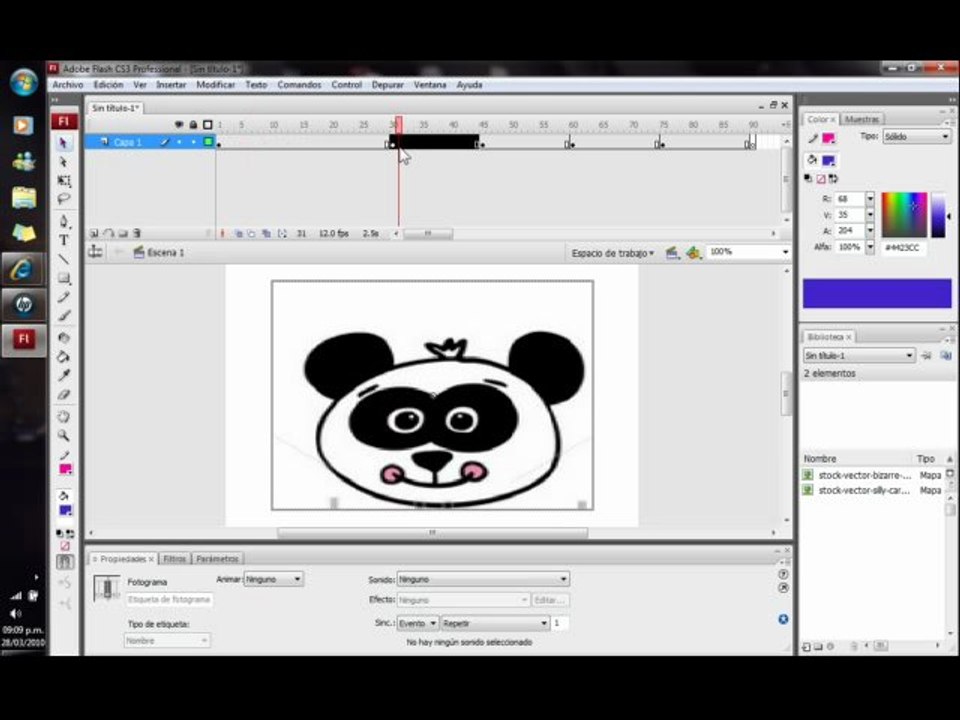Switch to the Parámetros tab

click(x=217, y=559)
